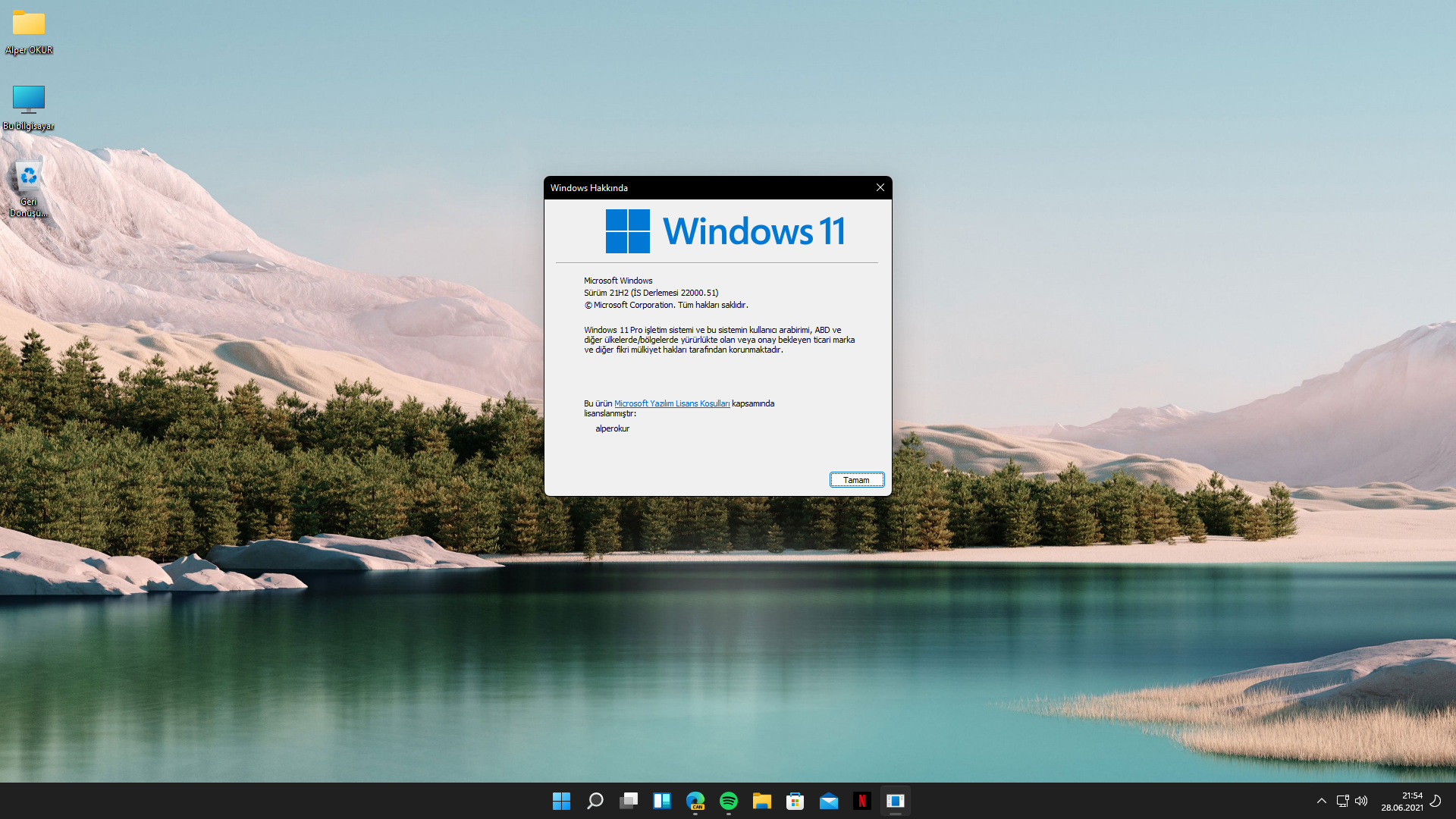
Task: Launch Microsoft Edge Canary from taskbar
Action: coord(695,801)
